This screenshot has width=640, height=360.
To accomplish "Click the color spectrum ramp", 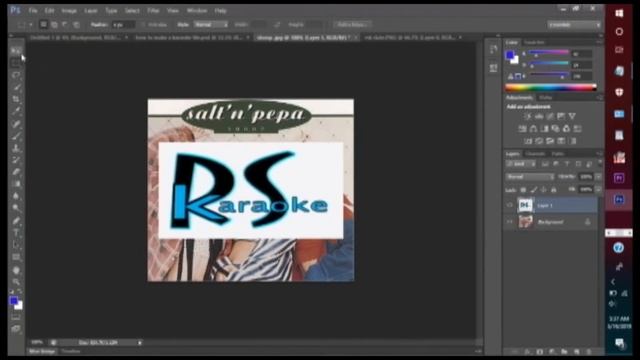I will (551, 87).
